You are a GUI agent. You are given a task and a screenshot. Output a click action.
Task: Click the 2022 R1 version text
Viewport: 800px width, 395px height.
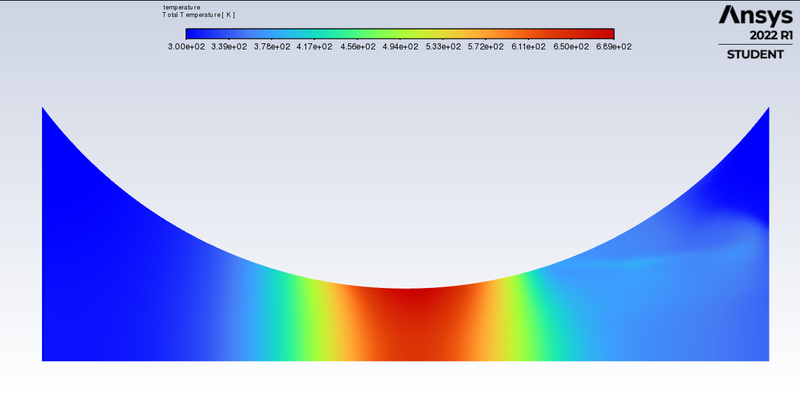tap(771, 35)
